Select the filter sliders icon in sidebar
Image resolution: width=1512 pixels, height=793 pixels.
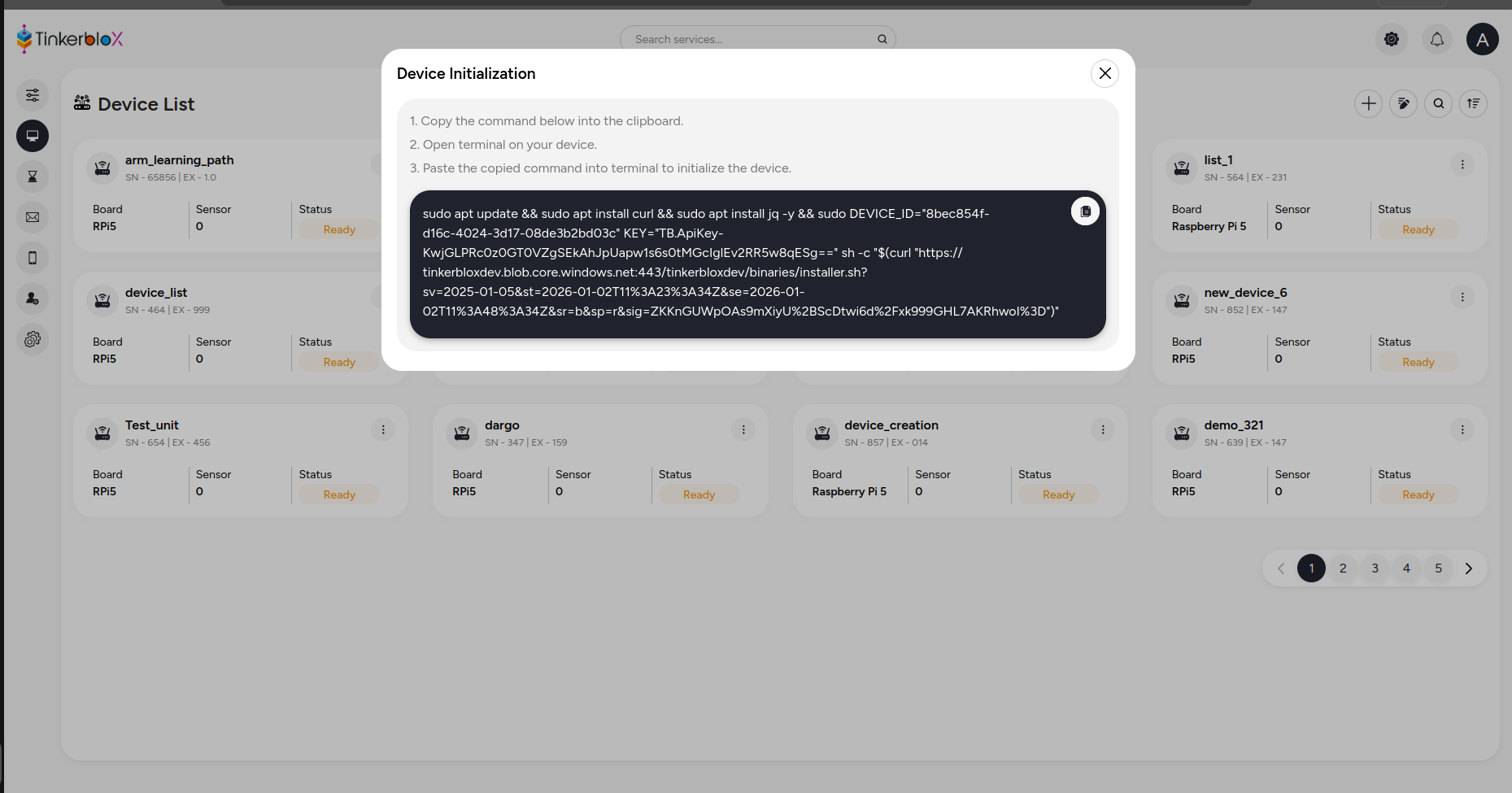click(33, 95)
